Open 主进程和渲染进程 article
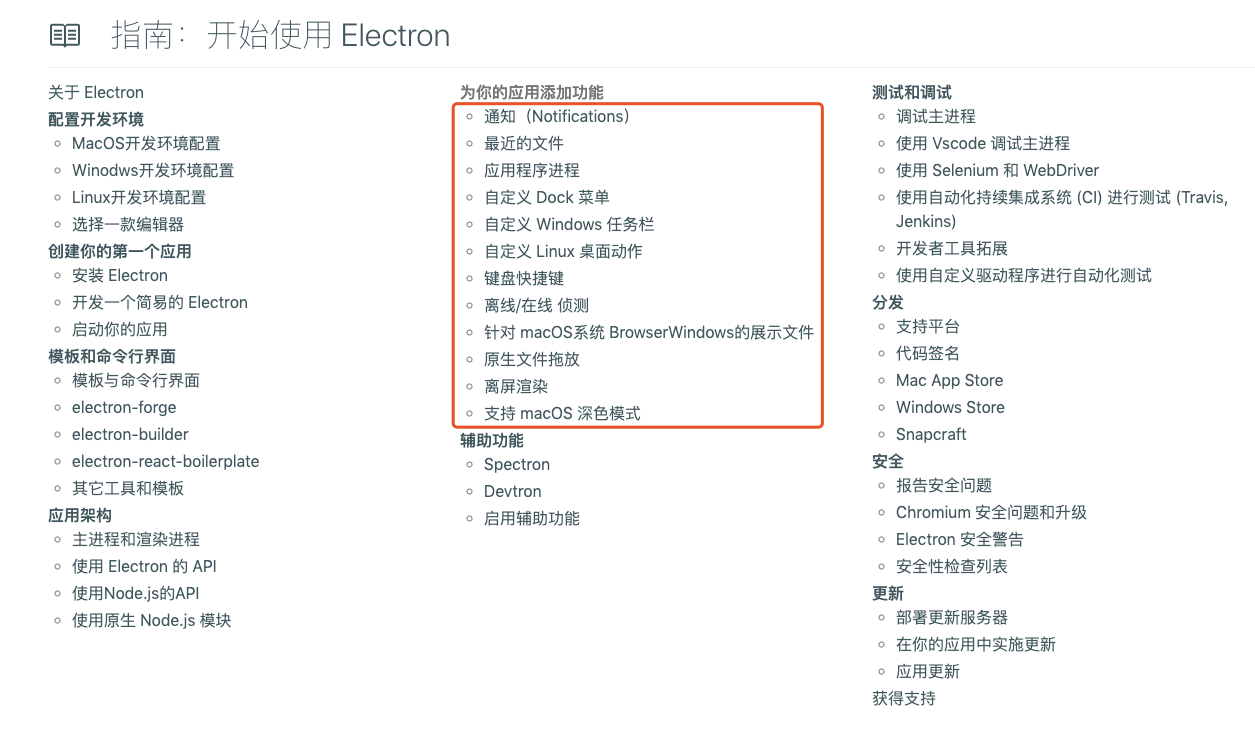 [136, 540]
